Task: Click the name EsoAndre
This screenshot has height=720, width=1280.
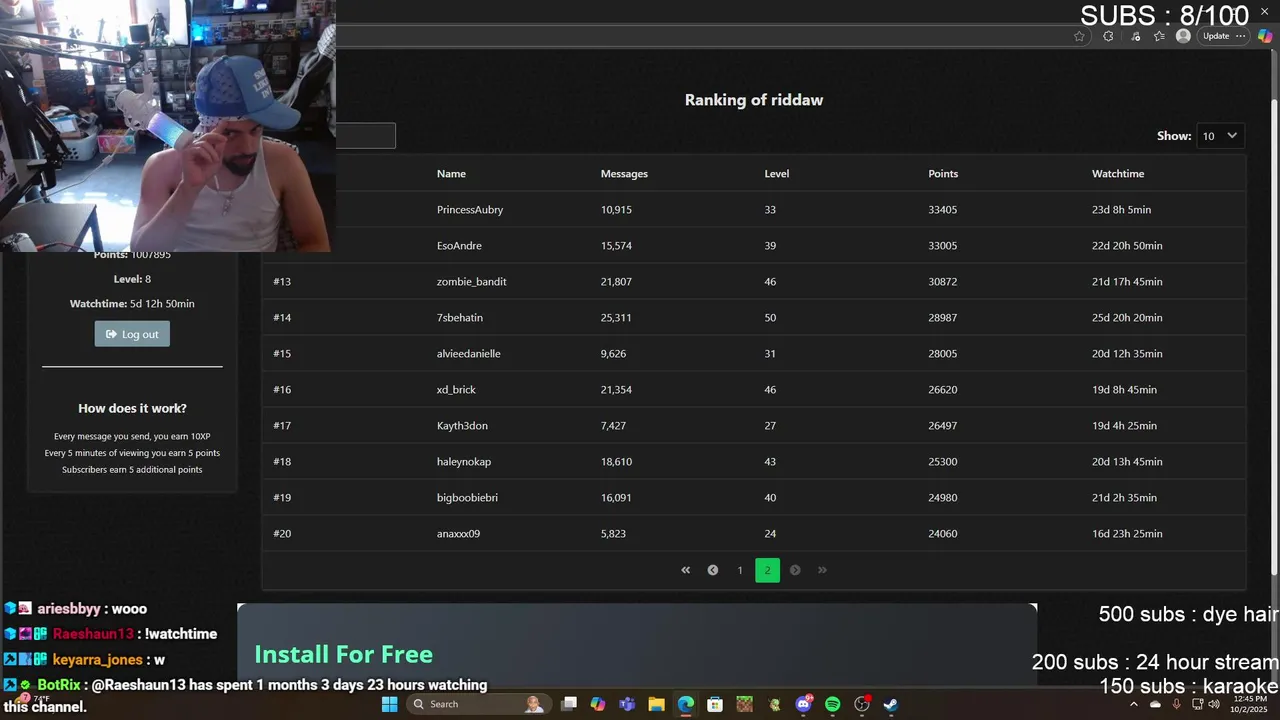Action: click(x=460, y=246)
